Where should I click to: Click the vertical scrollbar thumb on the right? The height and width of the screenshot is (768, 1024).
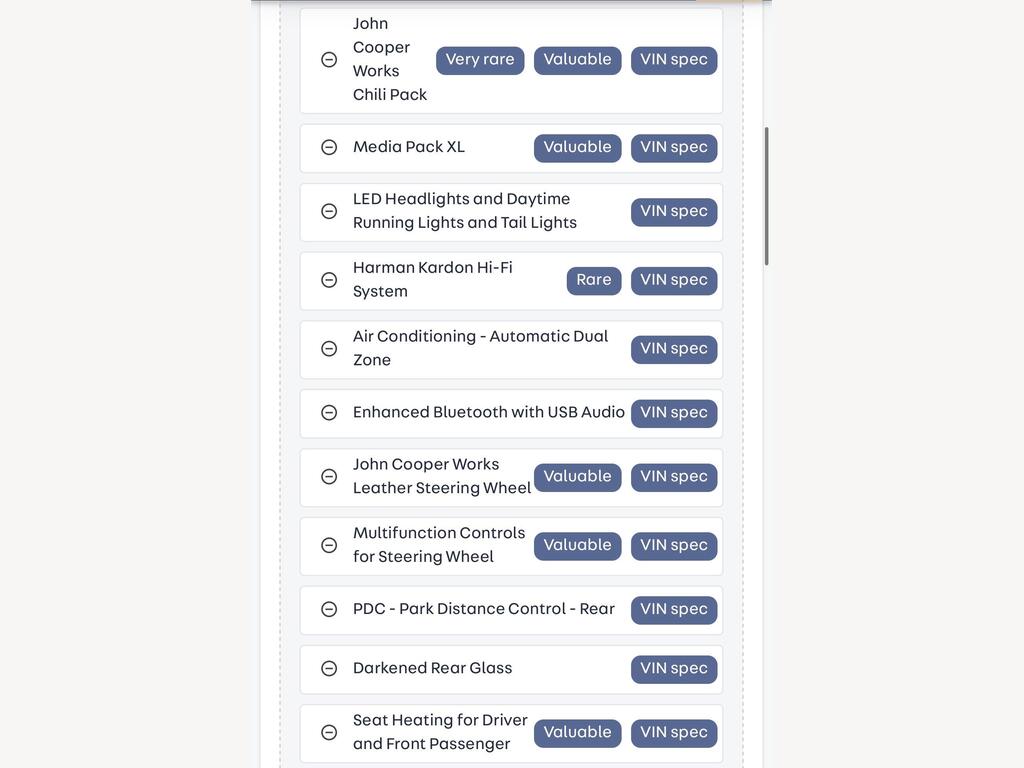(766, 196)
